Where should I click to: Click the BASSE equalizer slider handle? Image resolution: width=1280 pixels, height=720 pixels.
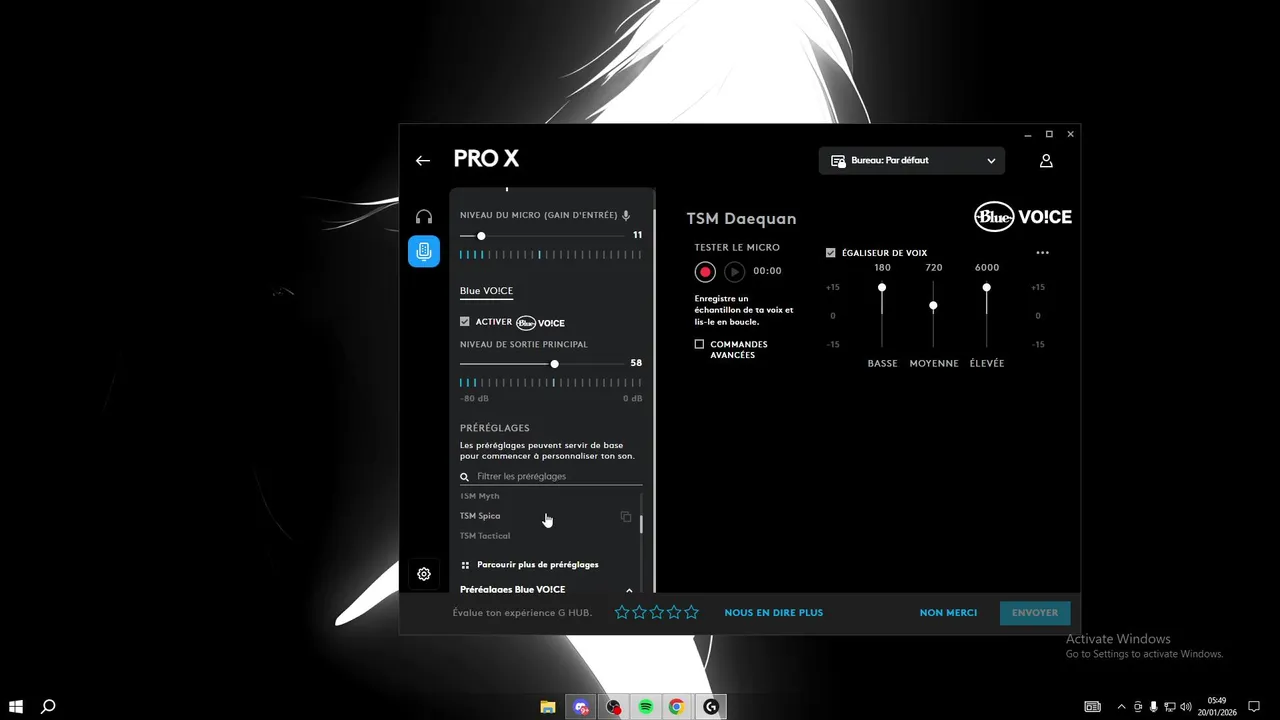pos(882,288)
